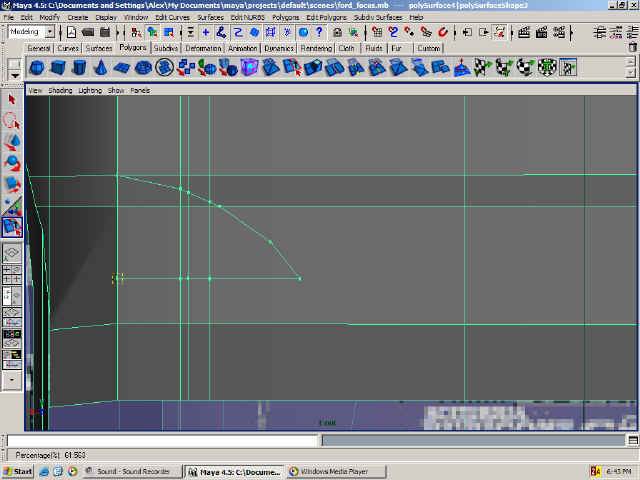Viewport: 640px width, 480px height.
Task: Click the Windows Start button
Action: [x=18, y=471]
